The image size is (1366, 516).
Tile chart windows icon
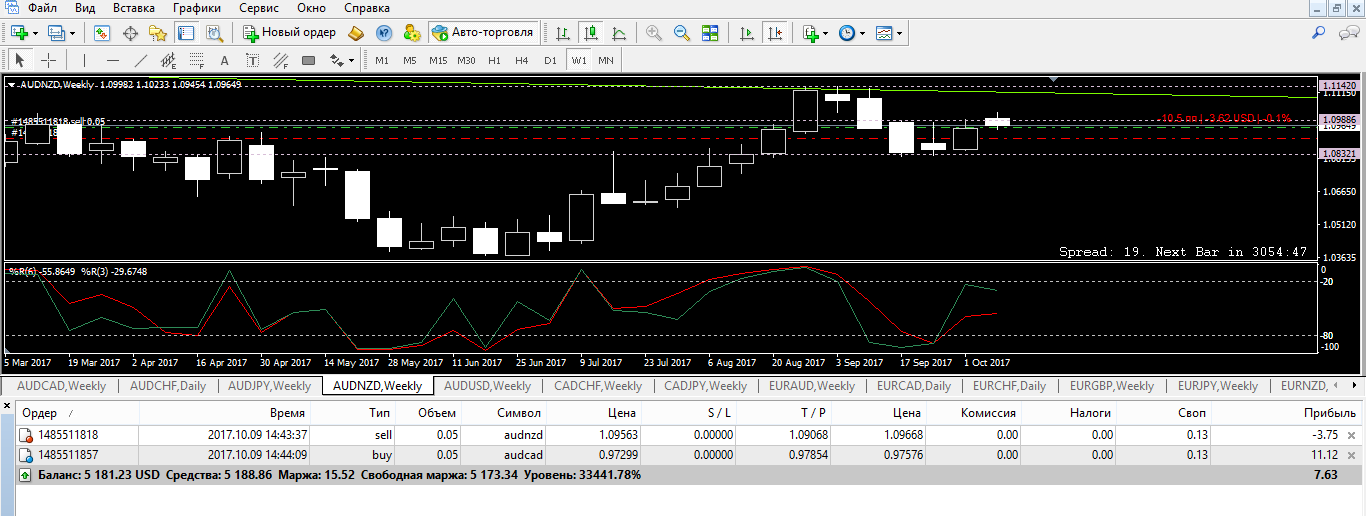710,33
